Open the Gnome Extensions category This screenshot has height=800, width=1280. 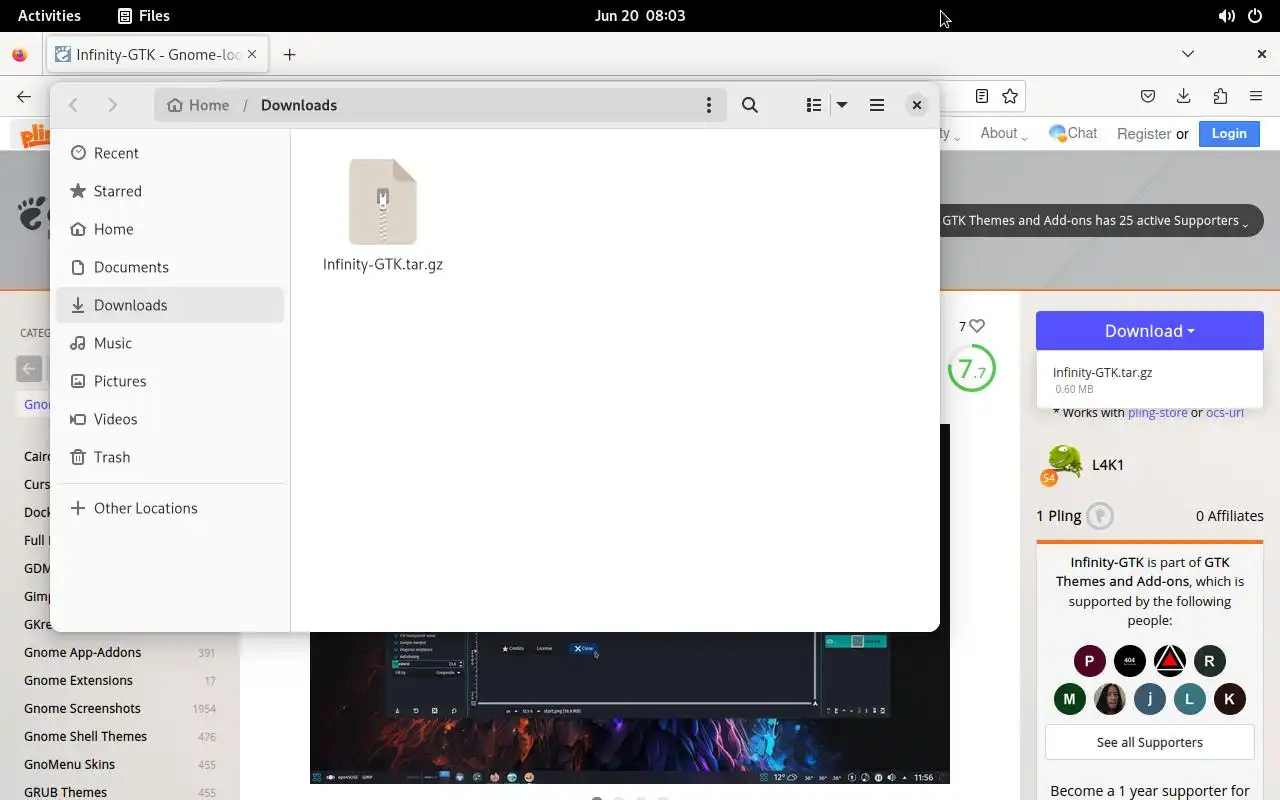click(x=78, y=680)
